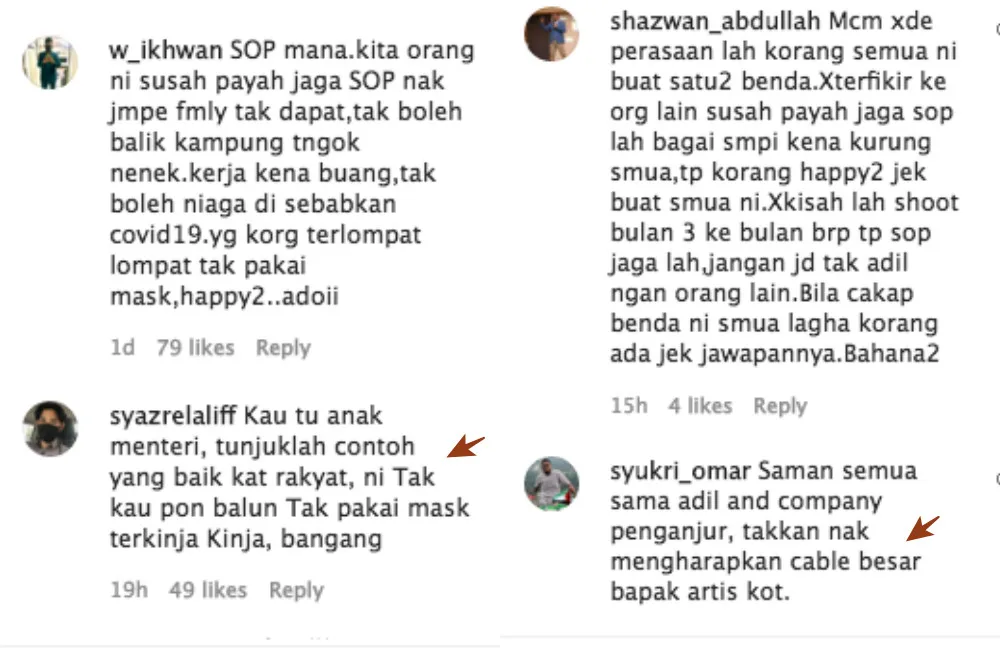Viewport: 1000px width, 650px height.
Task: View the 49 likes list
Action: coord(208,590)
